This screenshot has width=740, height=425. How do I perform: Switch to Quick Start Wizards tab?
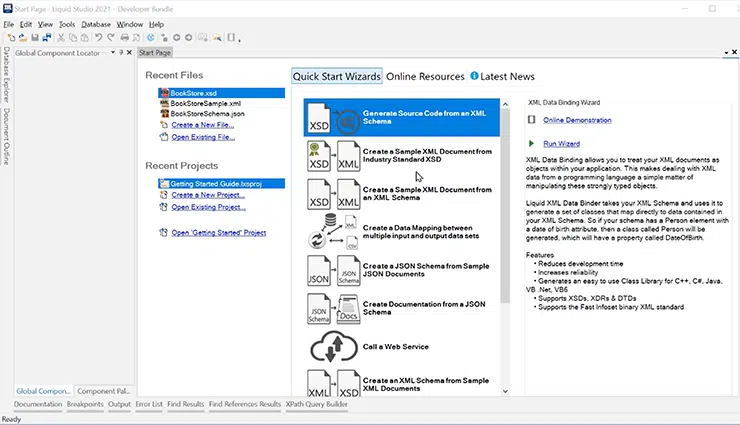[x=336, y=76]
